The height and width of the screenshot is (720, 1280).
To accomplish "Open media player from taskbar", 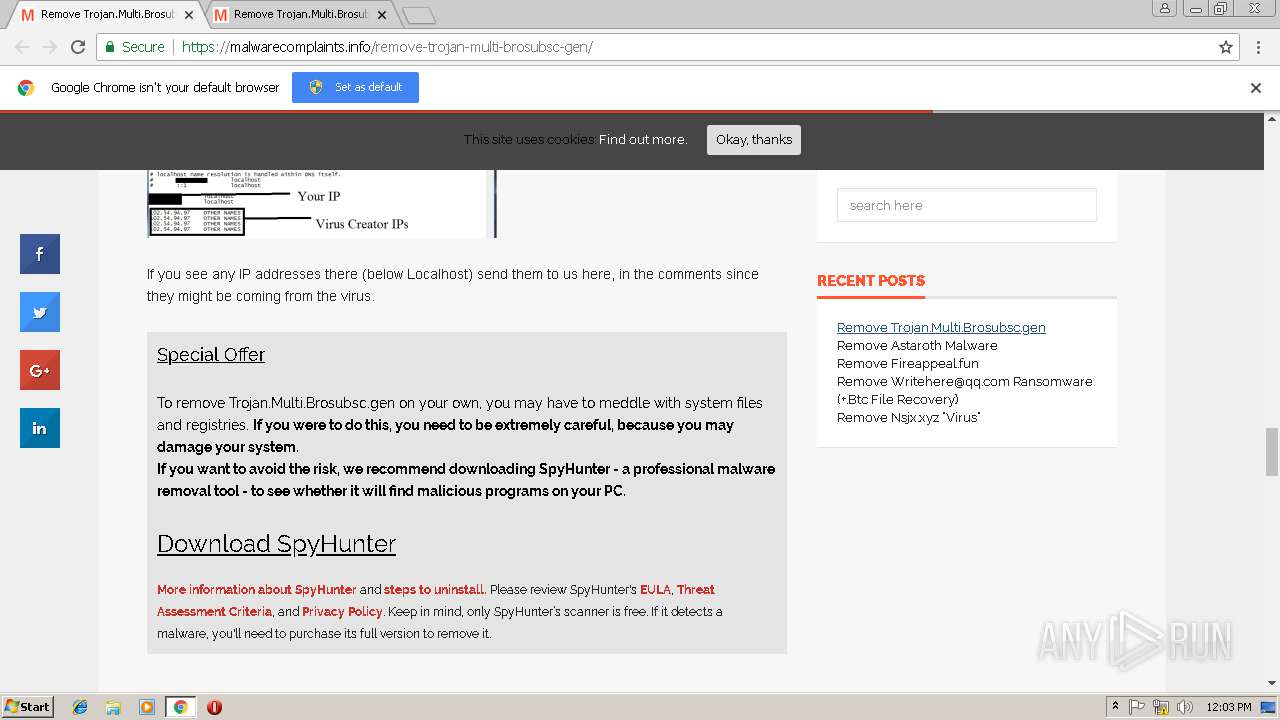I will [x=147, y=707].
